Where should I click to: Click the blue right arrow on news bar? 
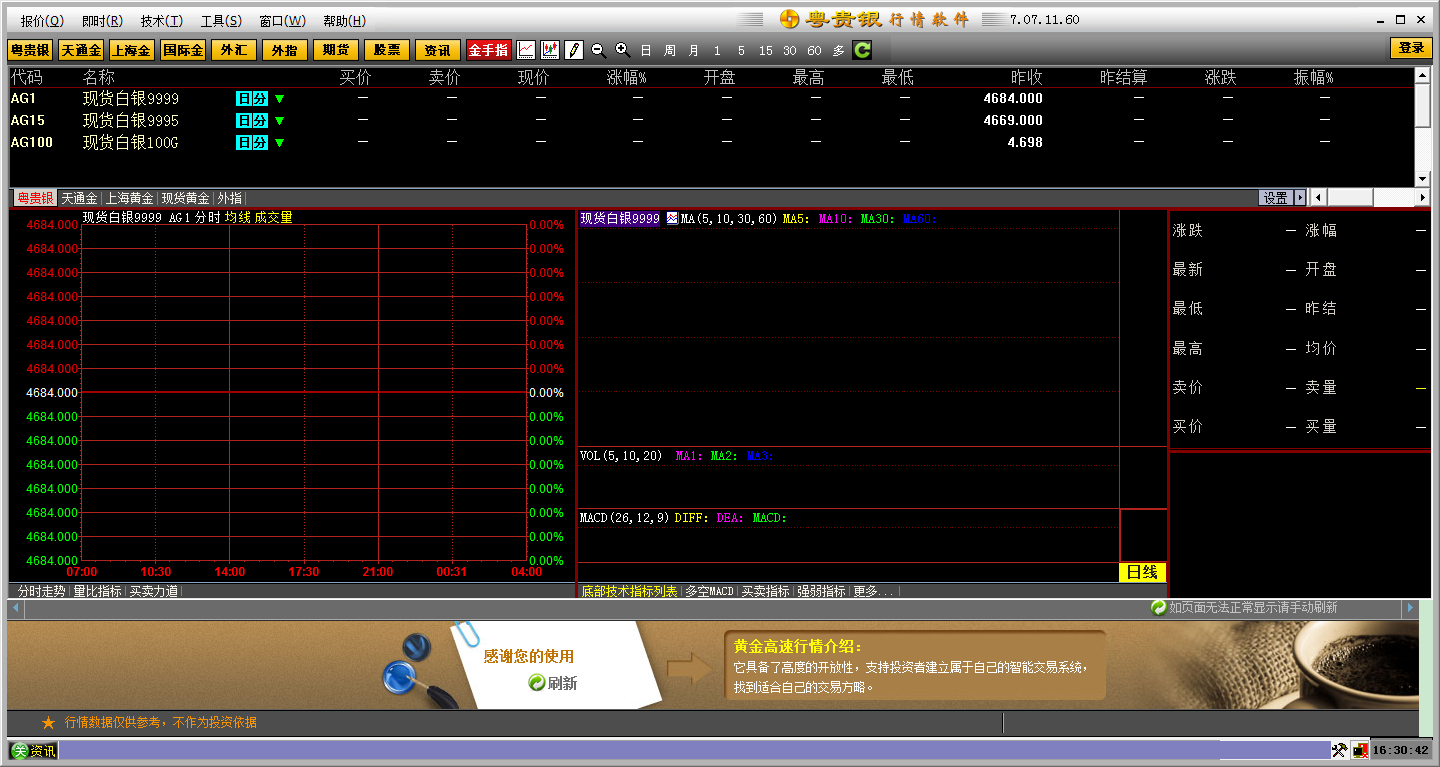[1410, 607]
